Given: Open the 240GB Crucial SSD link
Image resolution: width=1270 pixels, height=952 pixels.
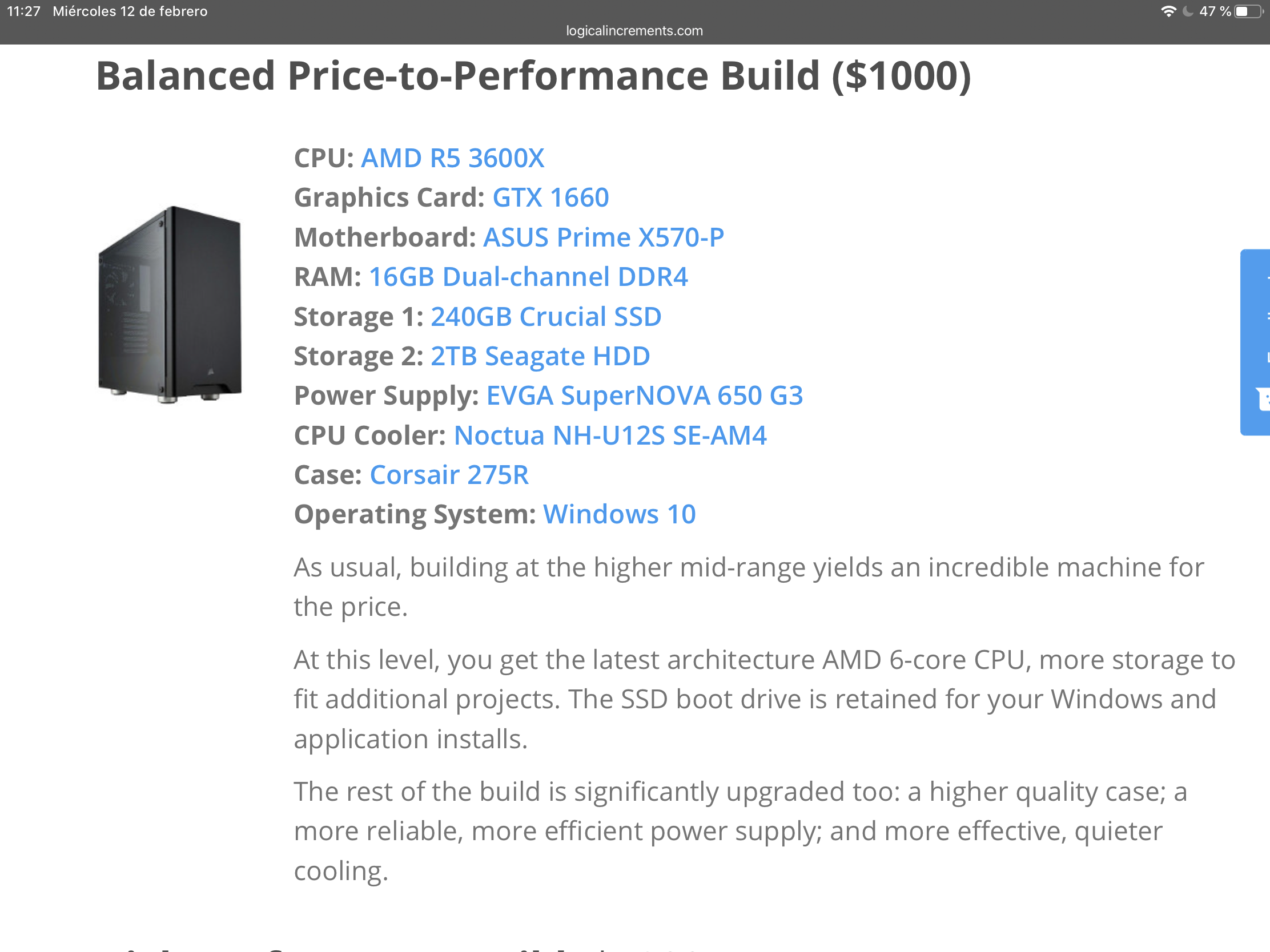Looking at the screenshot, I should (546, 317).
